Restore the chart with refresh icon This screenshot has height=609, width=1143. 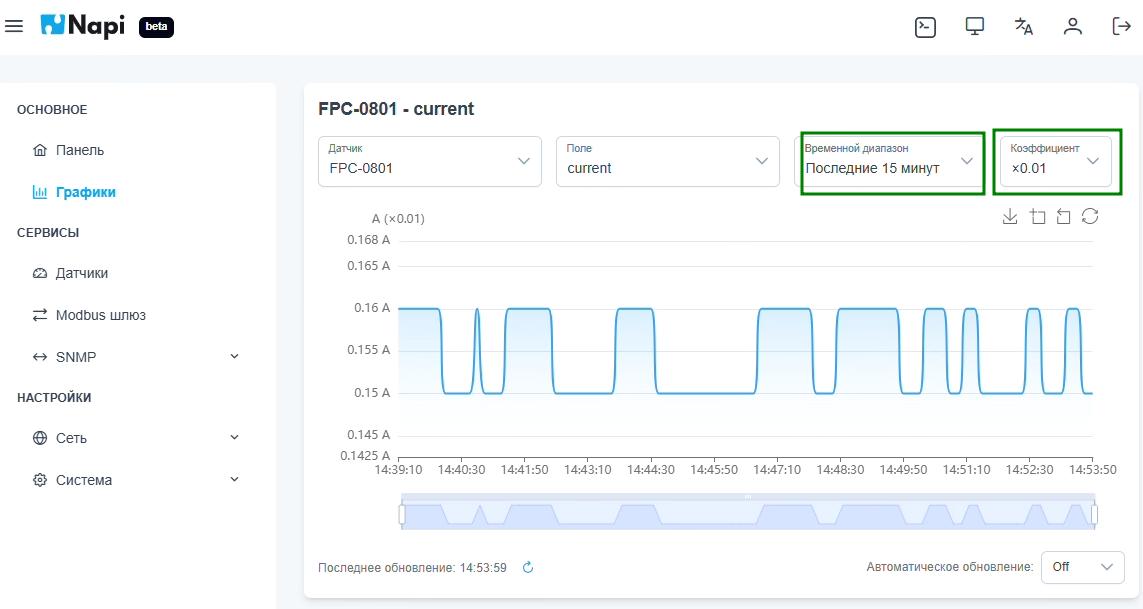click(x=1090, y=217)
